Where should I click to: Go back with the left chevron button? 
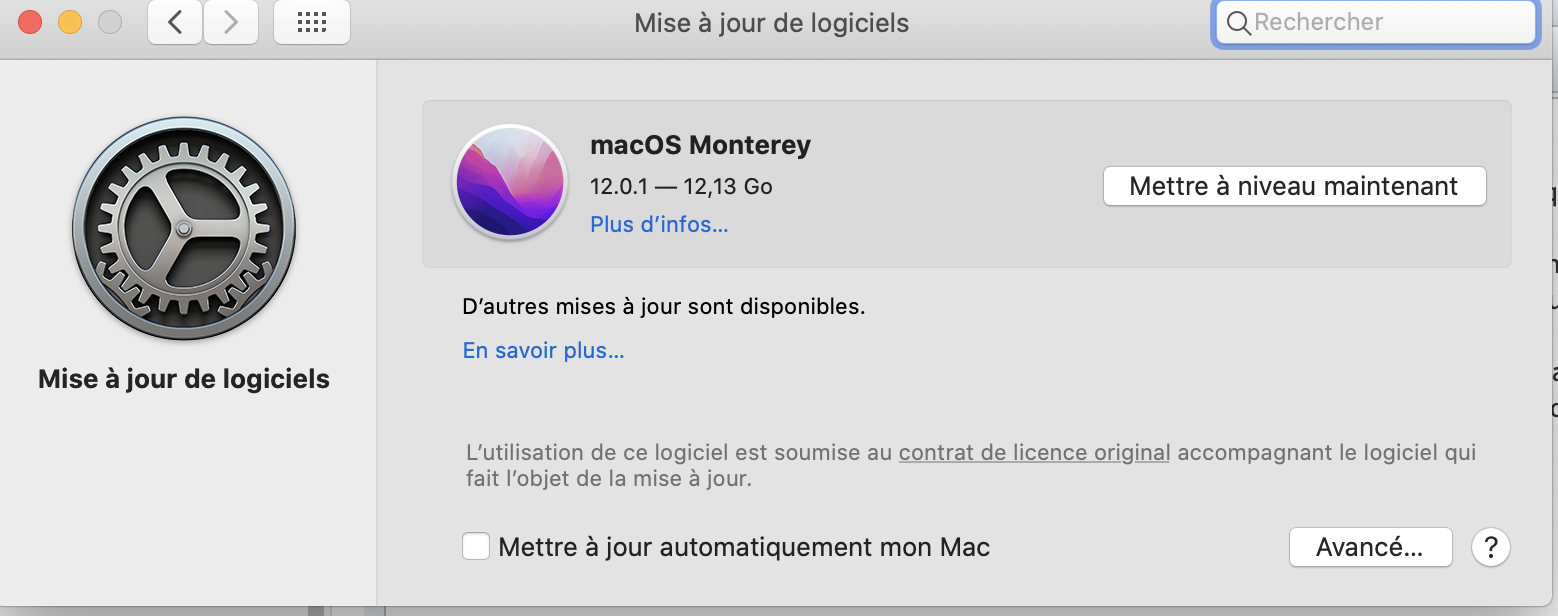[x=175, y=23]
